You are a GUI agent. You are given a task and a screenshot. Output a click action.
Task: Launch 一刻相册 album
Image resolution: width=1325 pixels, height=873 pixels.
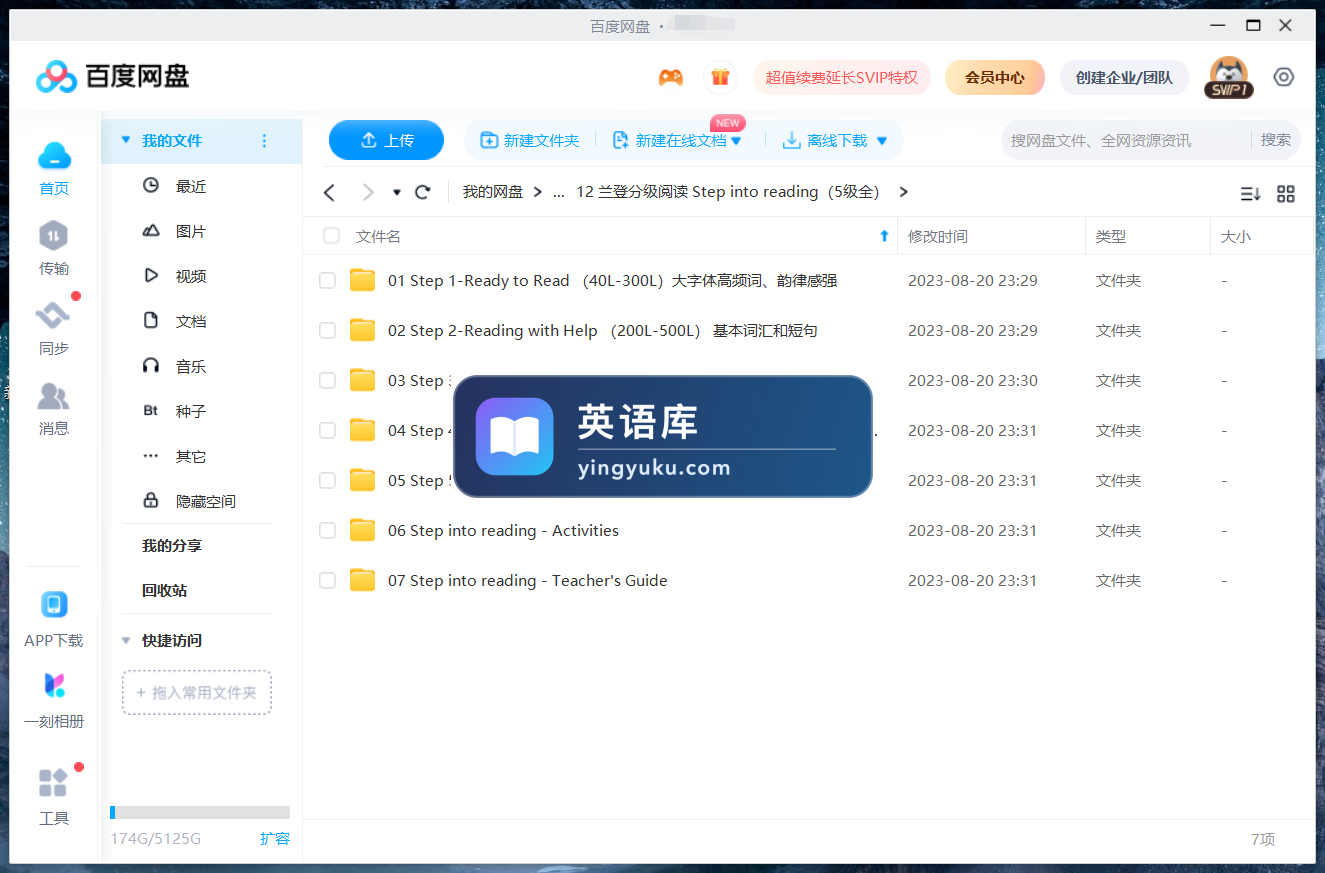(x=54, y=686)
